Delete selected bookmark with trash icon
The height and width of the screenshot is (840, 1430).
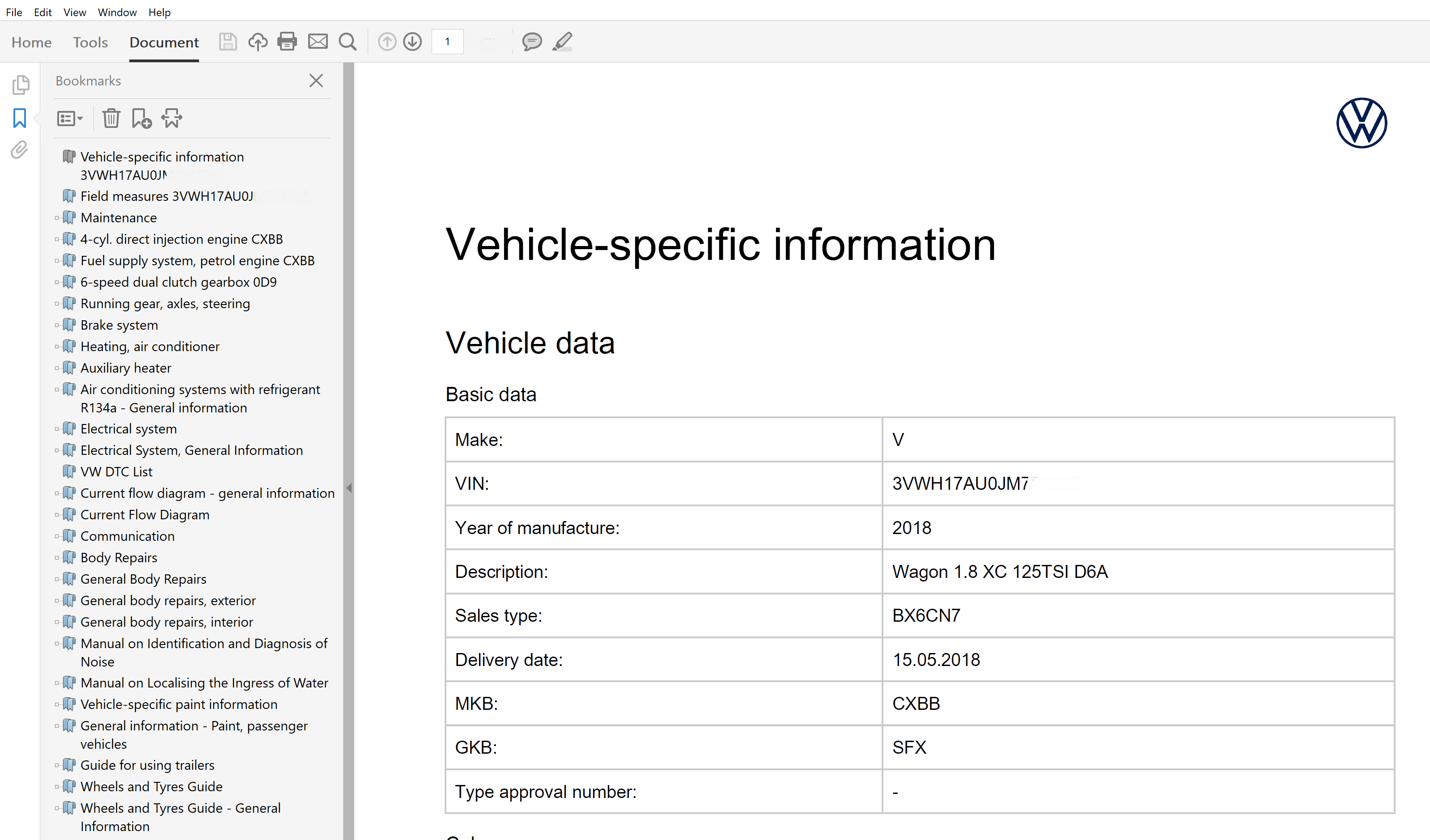pos(110,119)
